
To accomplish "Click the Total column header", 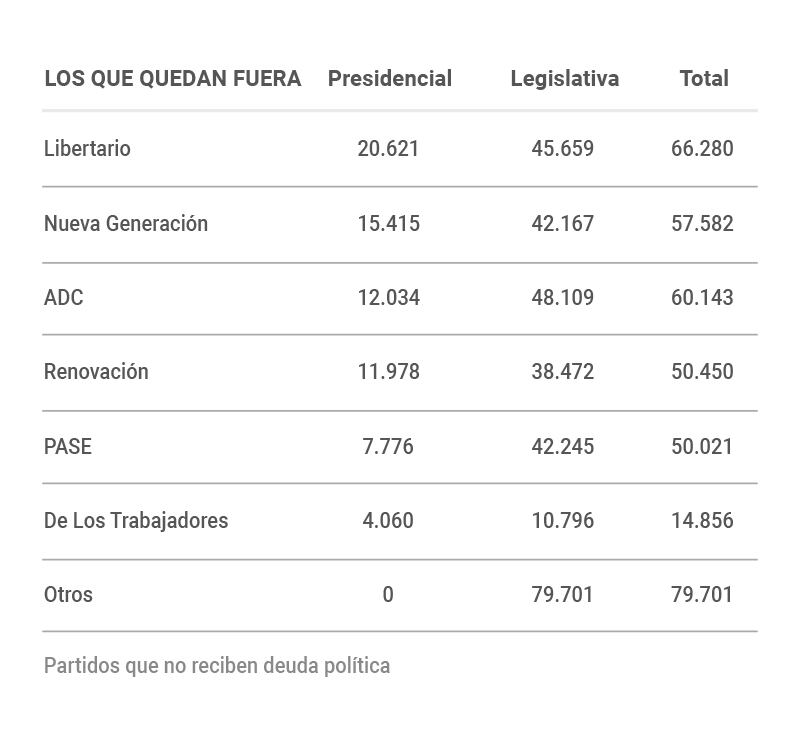I will (704, 79).
